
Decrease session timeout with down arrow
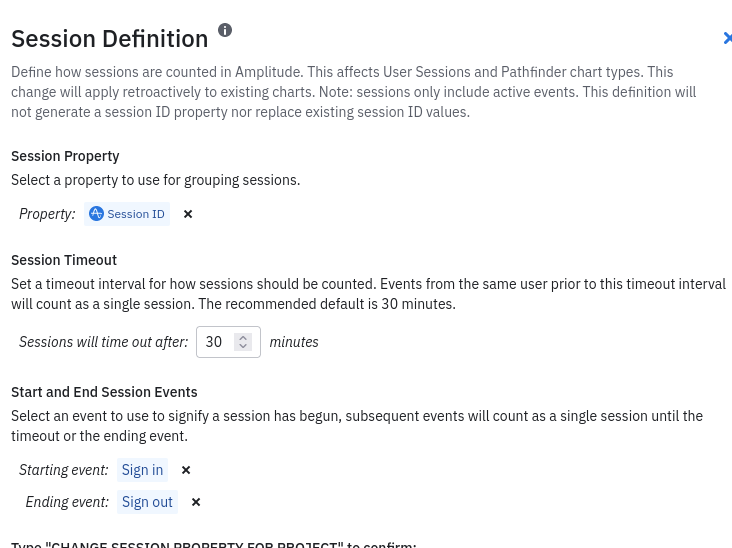click(x=243, y=346)
